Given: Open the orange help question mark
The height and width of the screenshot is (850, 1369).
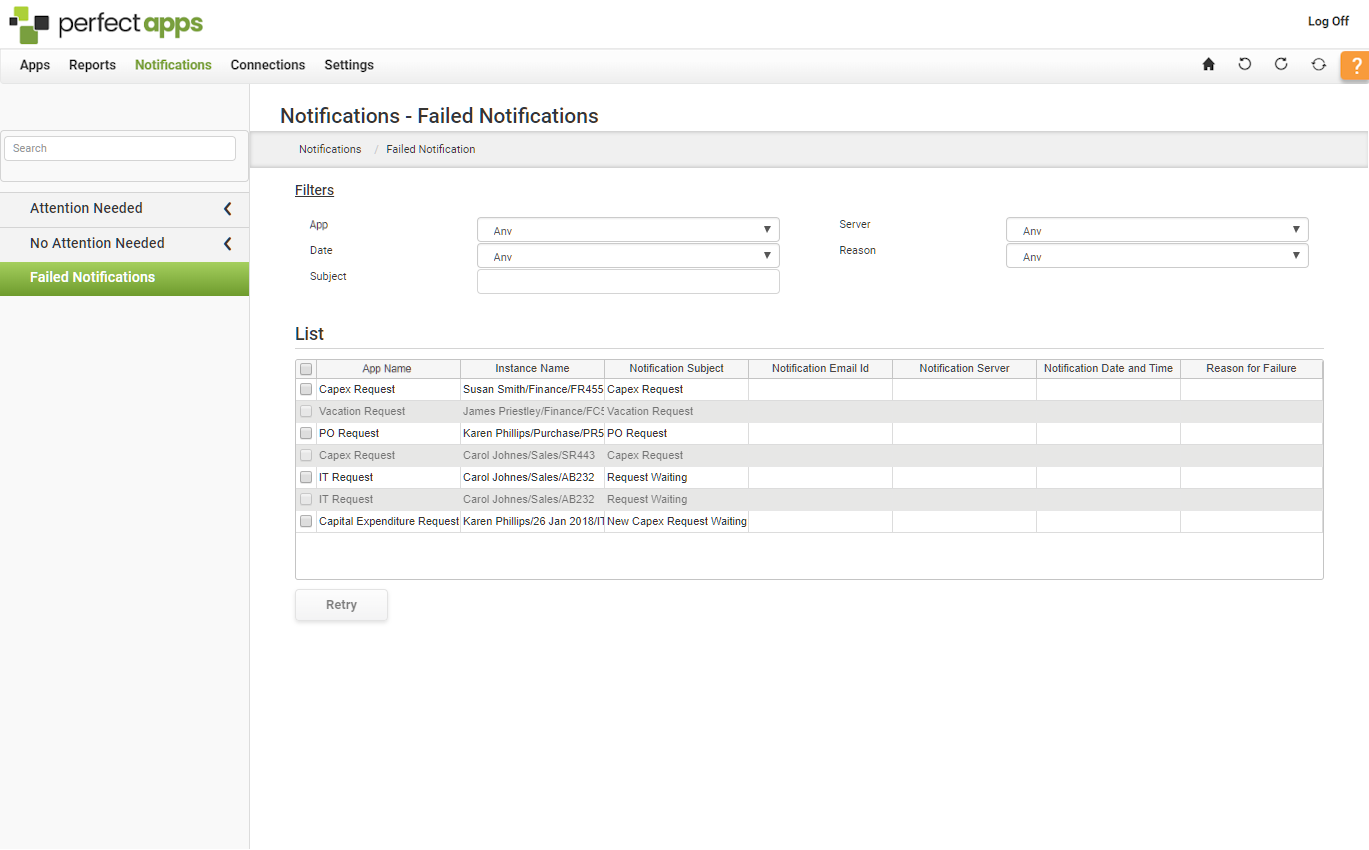Looking at the screenshot, I should [1355, 66].
